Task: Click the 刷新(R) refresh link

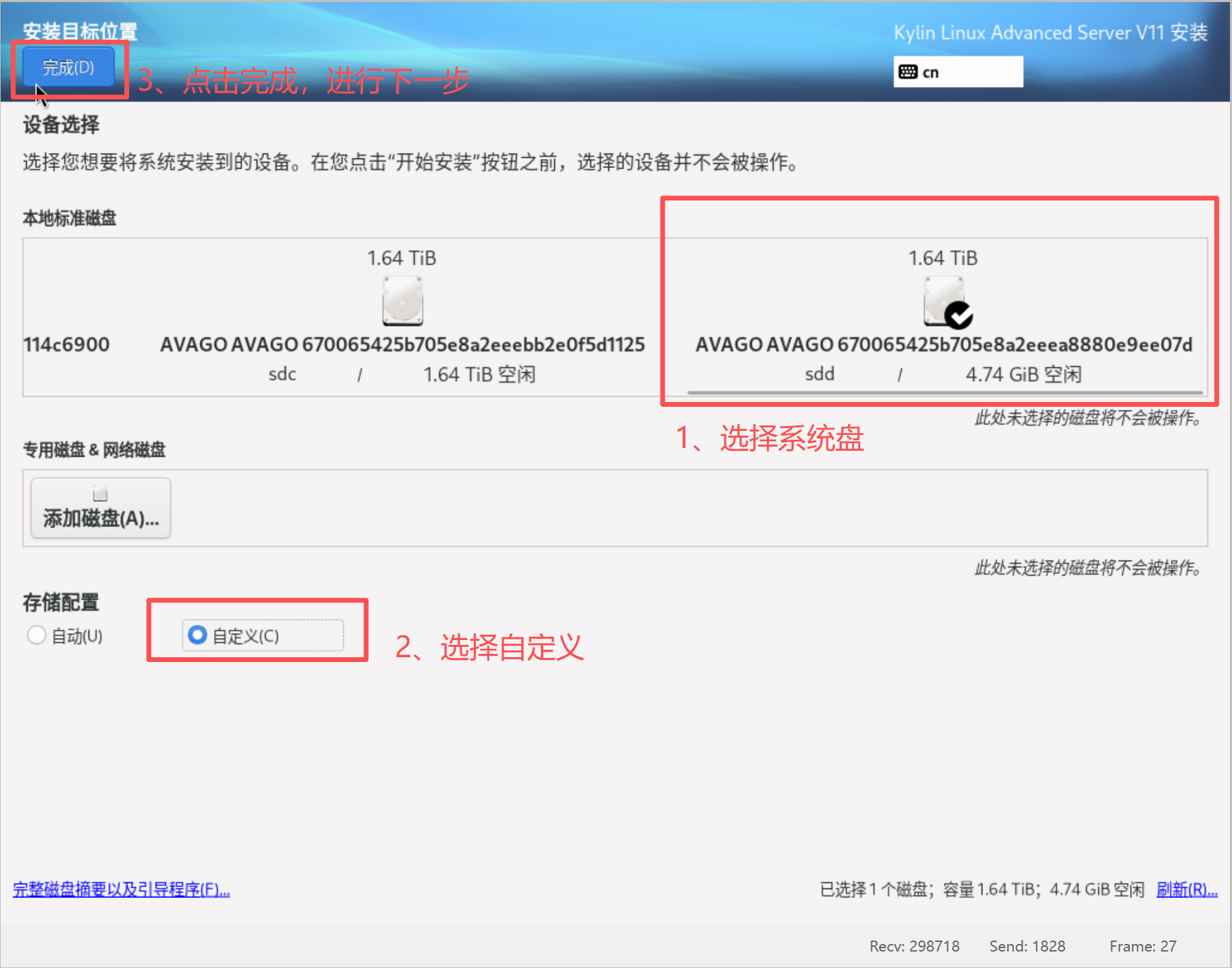Action: click(x=1186, y=890)
